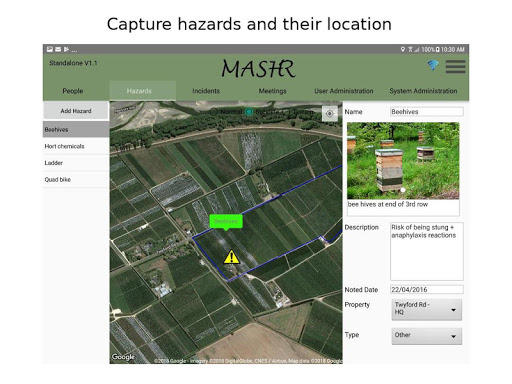Open the beehives photo
Image resolution: width=512 pixels, height=384 pixels.
[403, 161]
